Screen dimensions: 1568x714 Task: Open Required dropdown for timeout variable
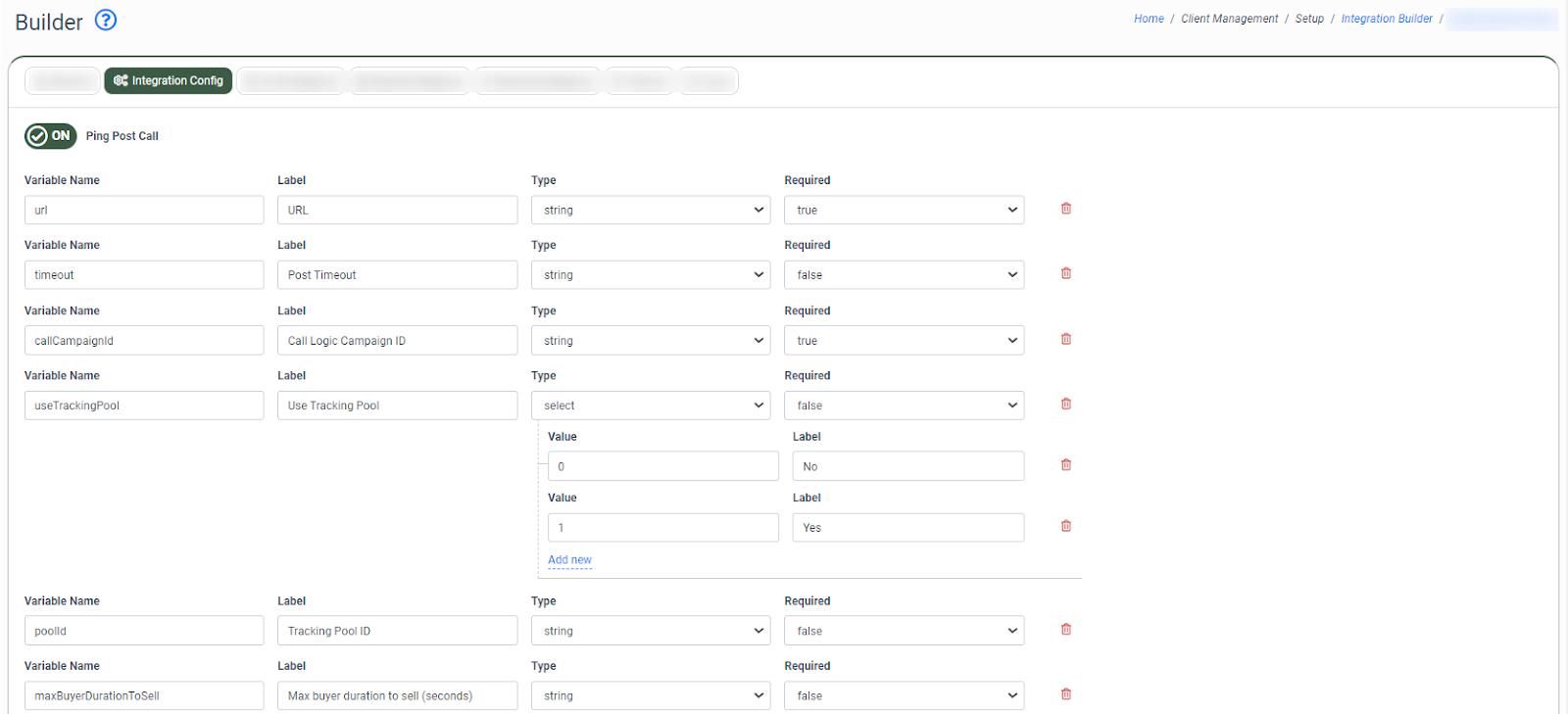tap(904, 275)
